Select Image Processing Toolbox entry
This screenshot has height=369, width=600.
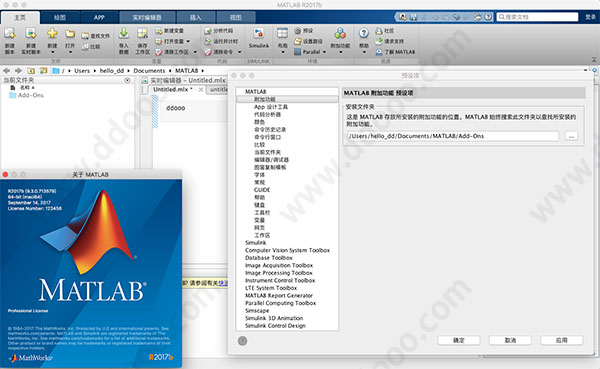[x=279, y=273]
